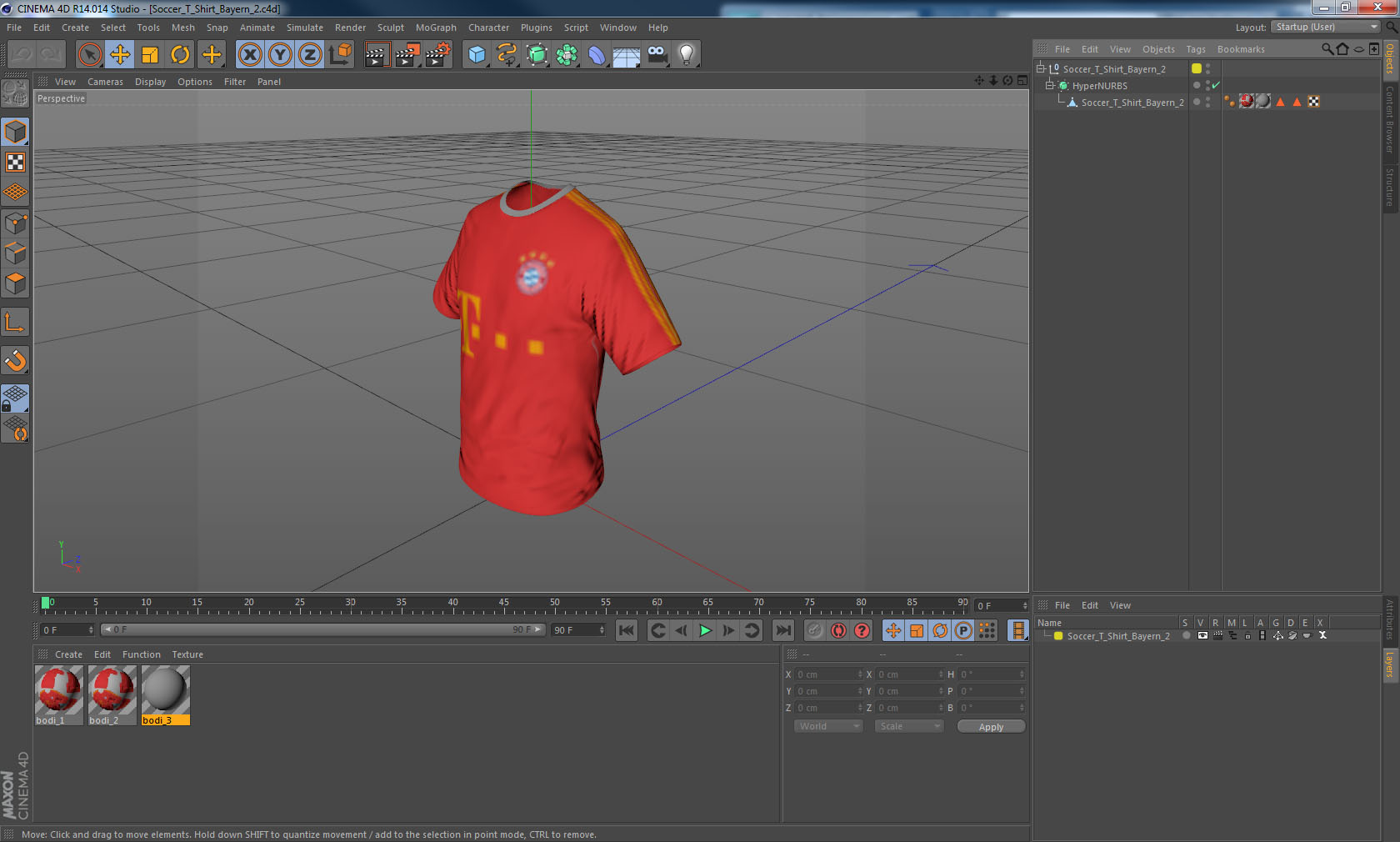The width and height of the screenshot is (1400, 842).
Task: Click the end frame 90 F stepper arrows
Action: click(602, 630)
